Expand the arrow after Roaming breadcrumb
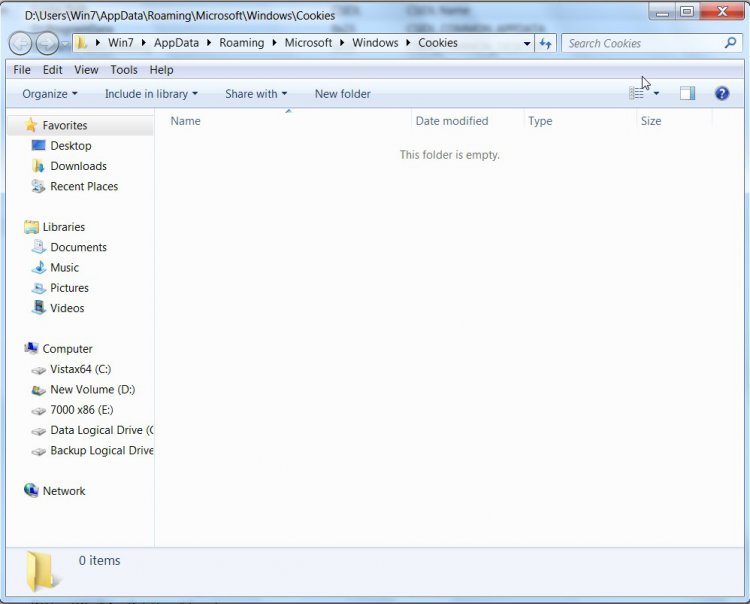This screenshot has height=604, width=750. (274, 43)
